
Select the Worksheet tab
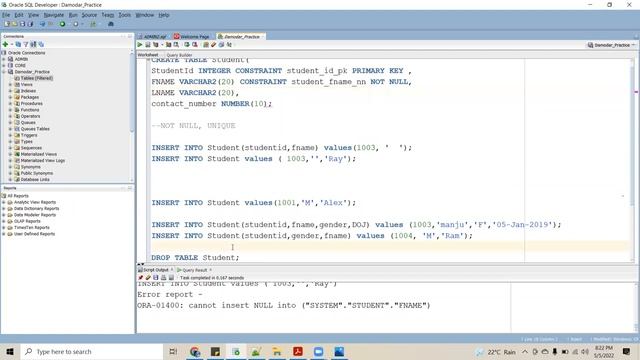[x=148, y=55]
